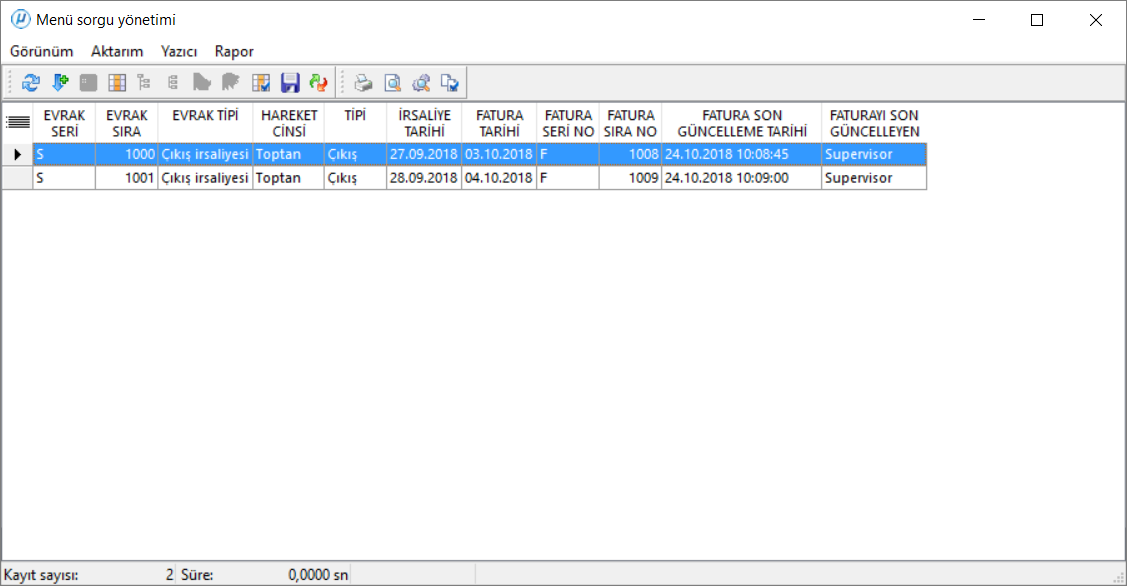The height and width of the screenshot is (586, 1127).
Task: Click the 1008 invoice number cell
Action: 630,154
